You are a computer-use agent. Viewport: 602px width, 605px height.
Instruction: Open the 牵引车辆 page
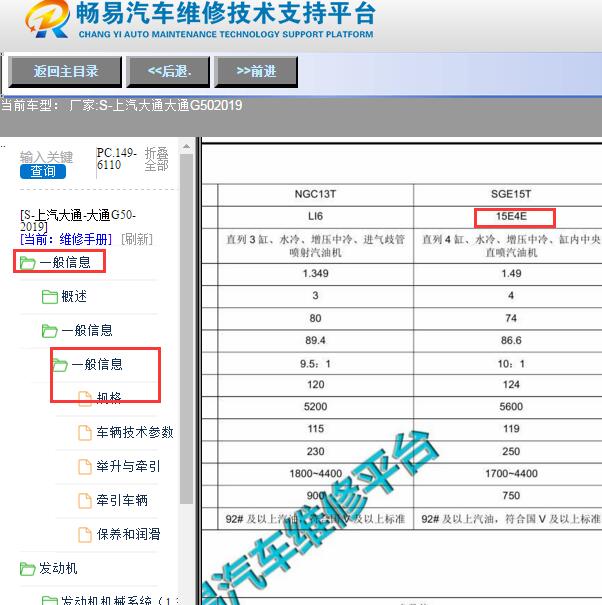click(x=122, y=500)
